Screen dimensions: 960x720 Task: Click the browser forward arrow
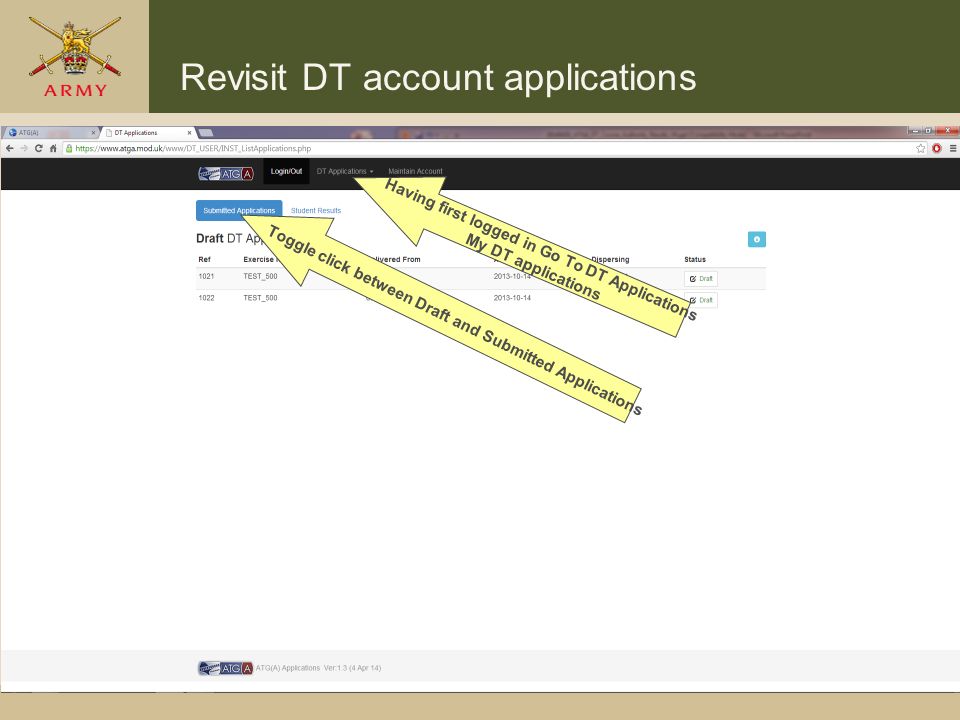(x=24, y=148)
